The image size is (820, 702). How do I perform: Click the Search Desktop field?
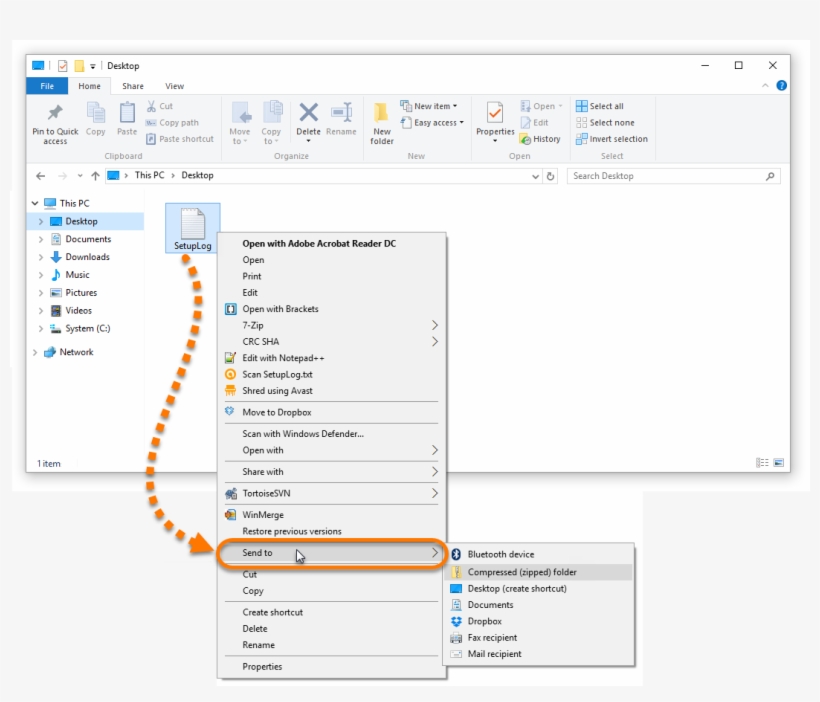point(674,176)
